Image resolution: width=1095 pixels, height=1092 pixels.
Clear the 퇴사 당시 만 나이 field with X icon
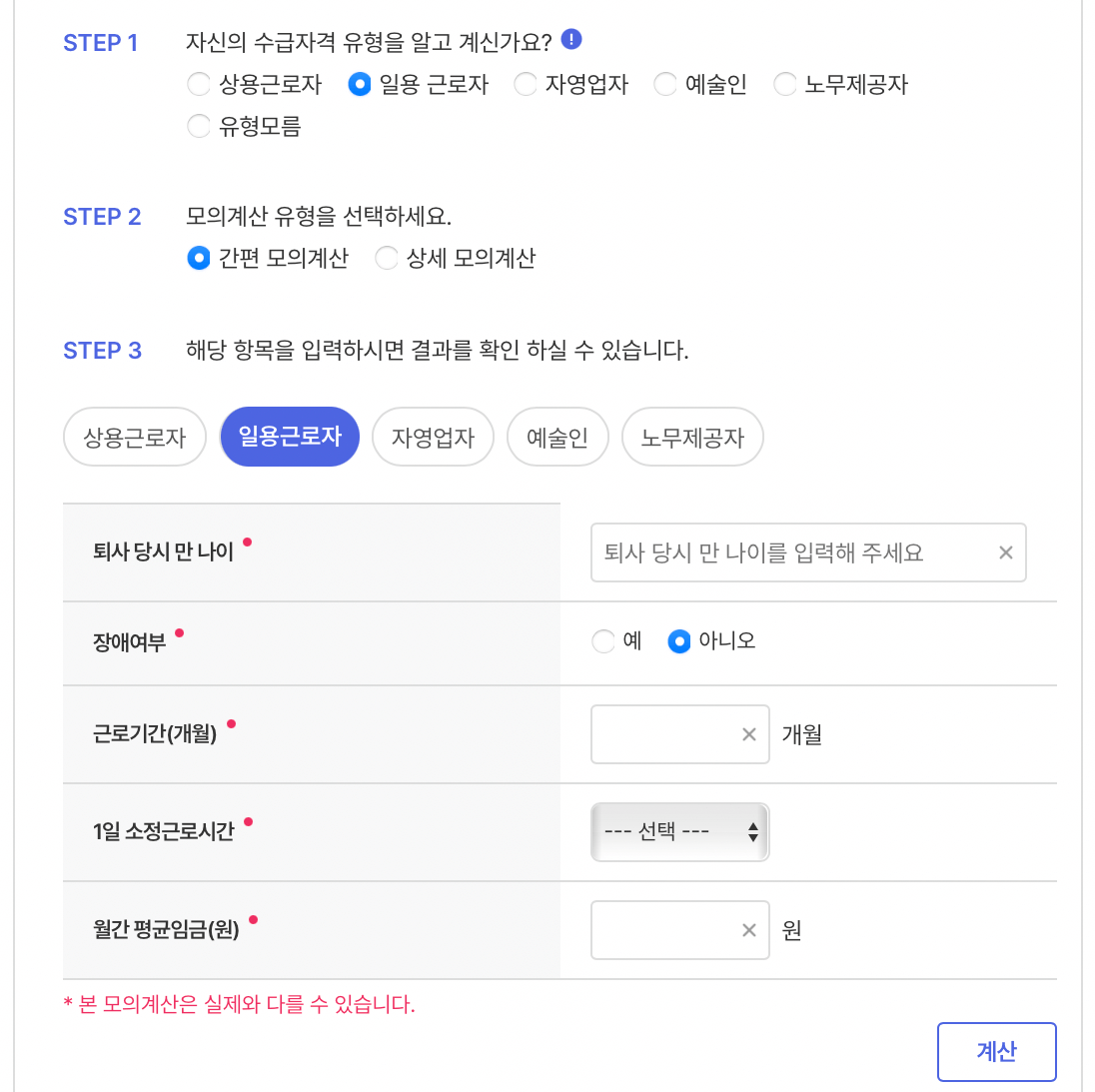pos(1005,552)
